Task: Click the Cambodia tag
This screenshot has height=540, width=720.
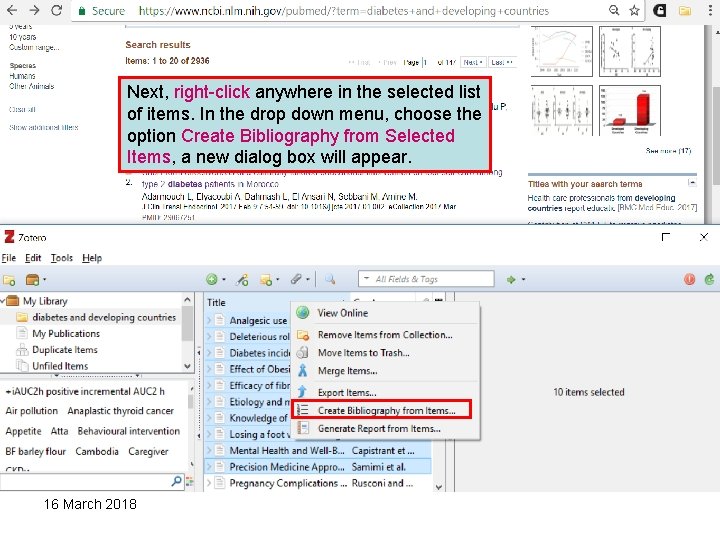Action: [97, 452]
